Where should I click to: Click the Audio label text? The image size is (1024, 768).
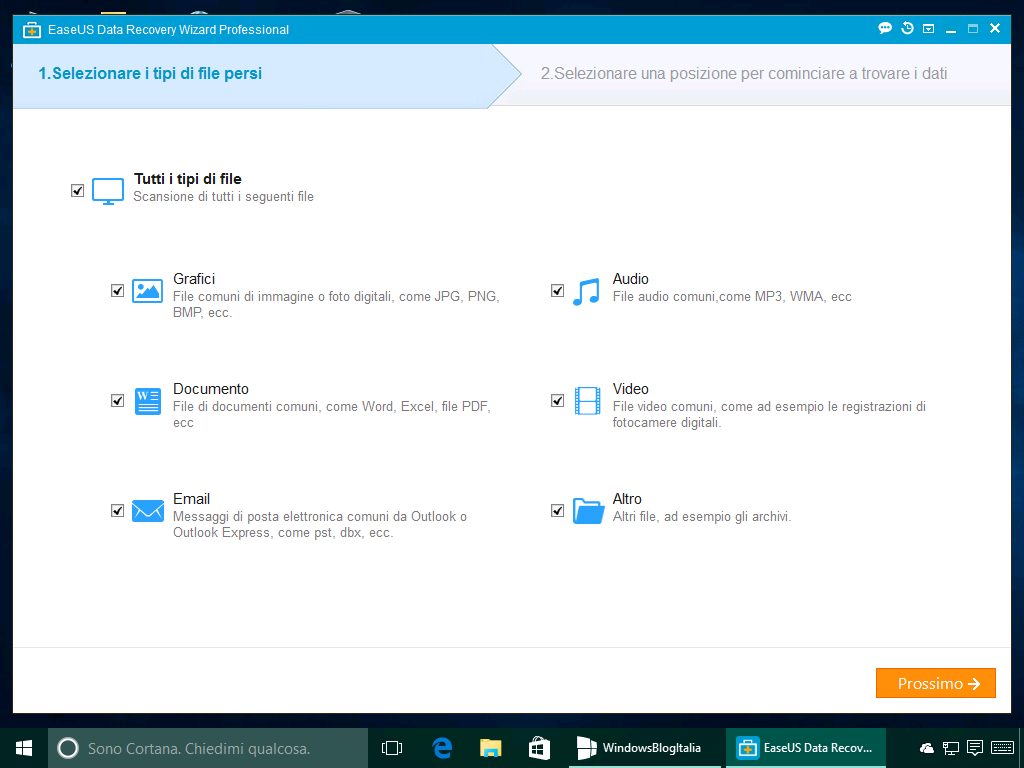click(x=630, y=279)
